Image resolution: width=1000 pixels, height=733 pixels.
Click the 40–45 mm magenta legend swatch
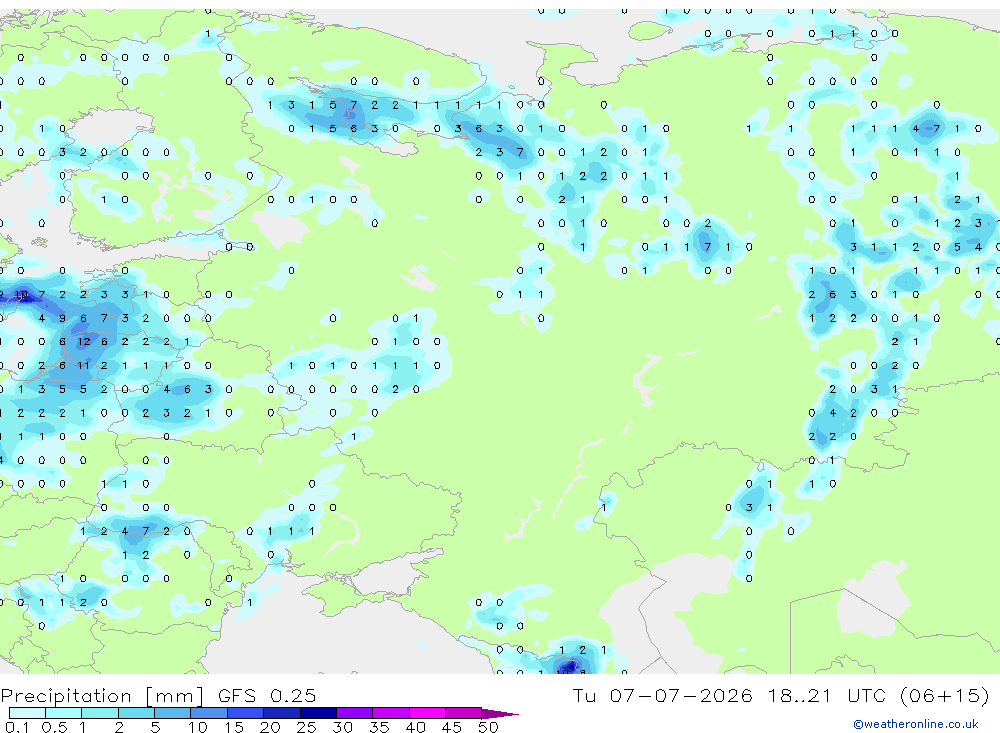coord(427,713)
